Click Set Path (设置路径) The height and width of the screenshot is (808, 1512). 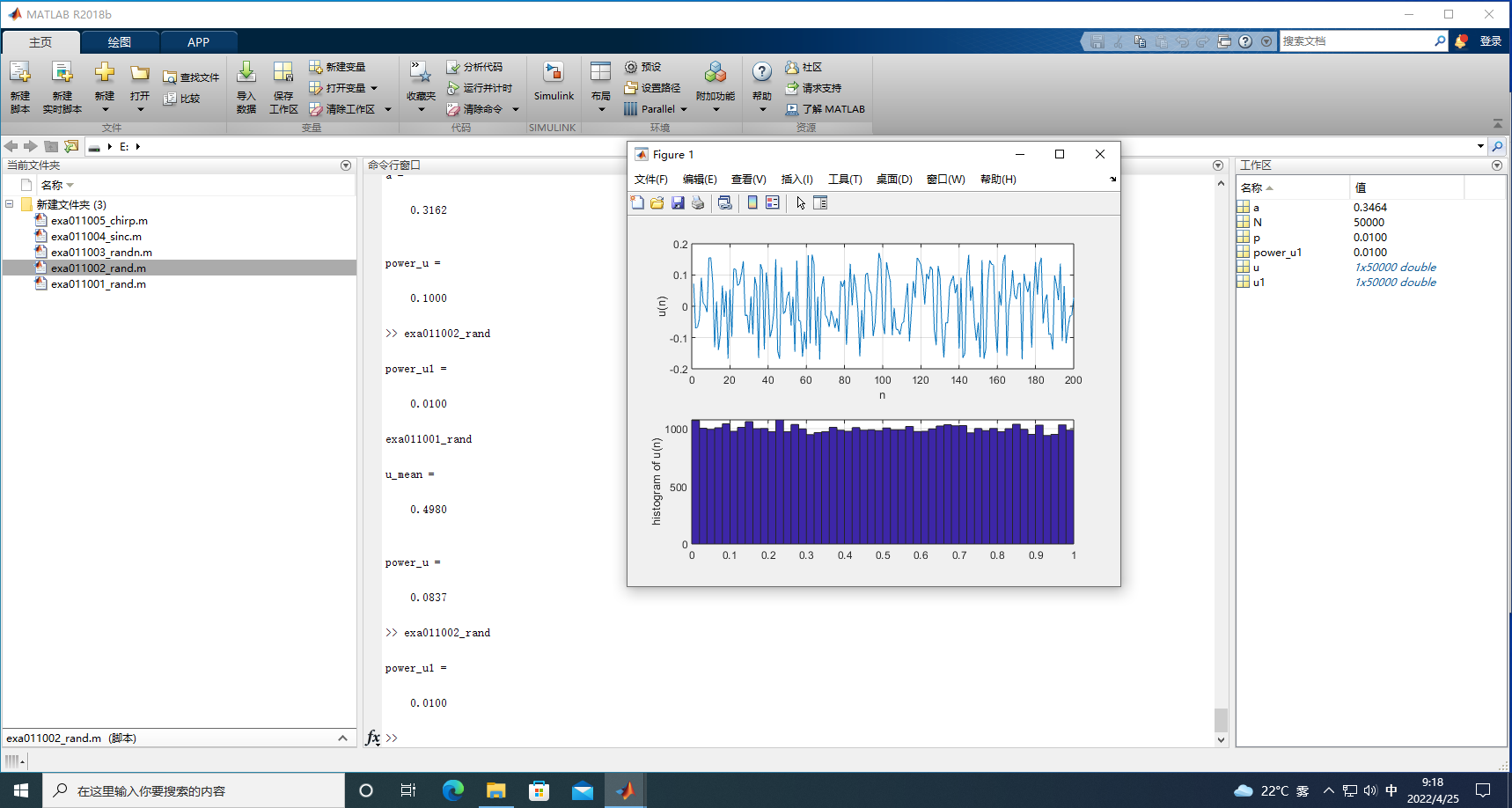pos(652,88)
